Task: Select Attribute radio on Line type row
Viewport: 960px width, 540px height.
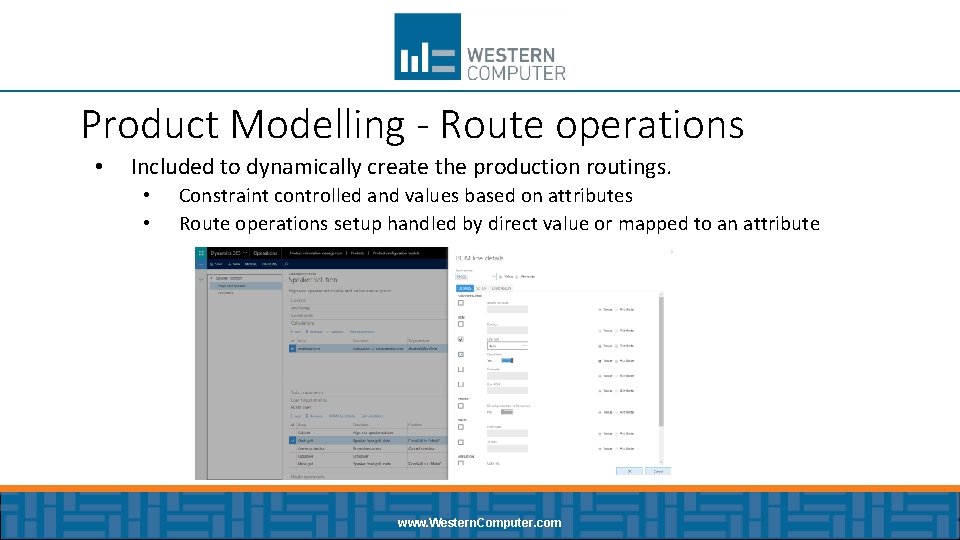Action: [x=617, y=346]
